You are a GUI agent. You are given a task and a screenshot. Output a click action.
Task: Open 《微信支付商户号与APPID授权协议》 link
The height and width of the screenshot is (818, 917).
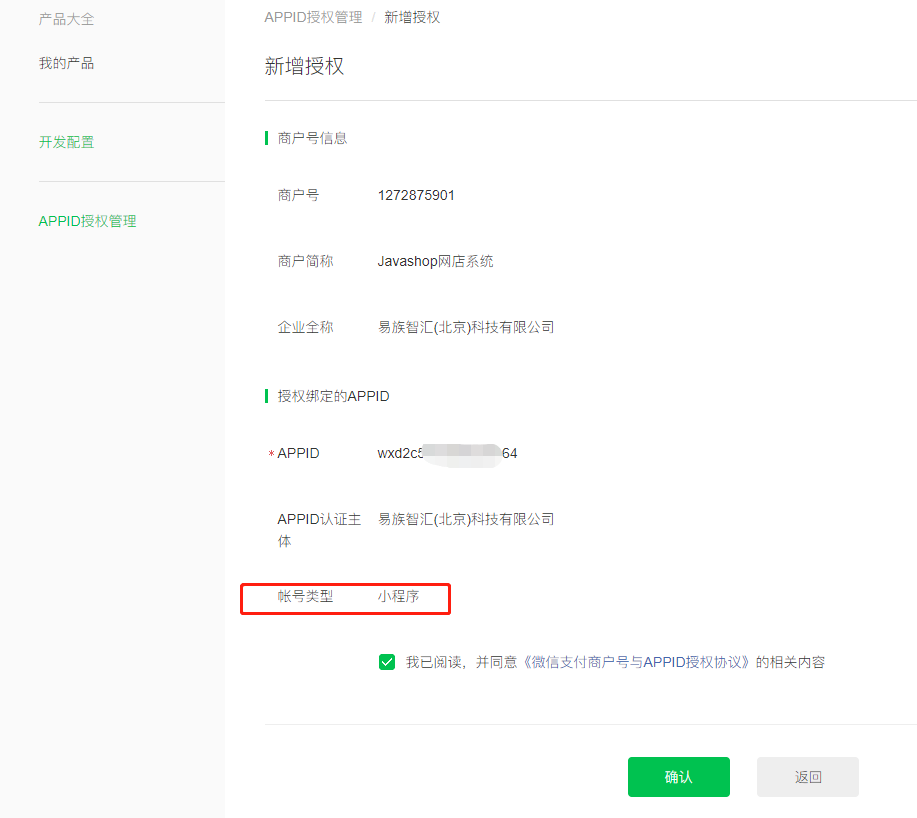(x=636, y=662)
